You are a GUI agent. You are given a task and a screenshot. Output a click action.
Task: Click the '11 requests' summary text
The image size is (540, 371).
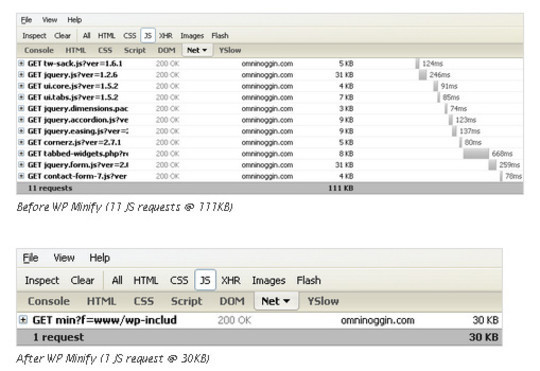(x=50, y=188)
